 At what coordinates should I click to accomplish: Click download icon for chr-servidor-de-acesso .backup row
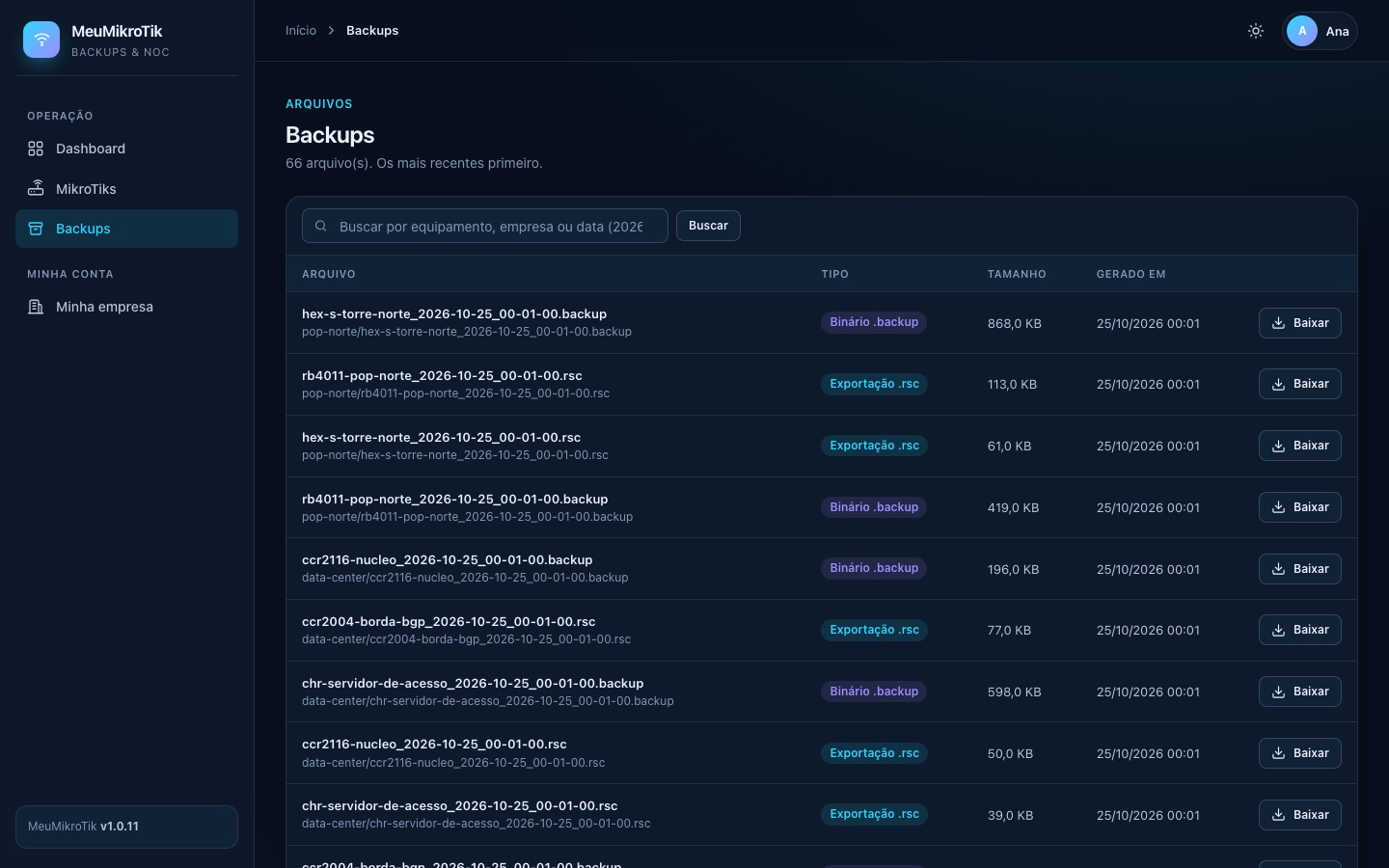1278,692
